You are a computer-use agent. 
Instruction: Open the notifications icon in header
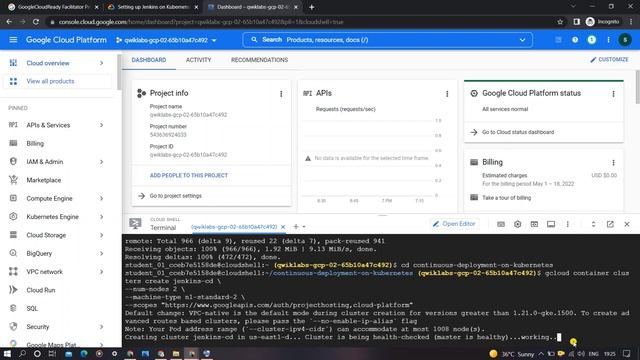coord(591,40)
